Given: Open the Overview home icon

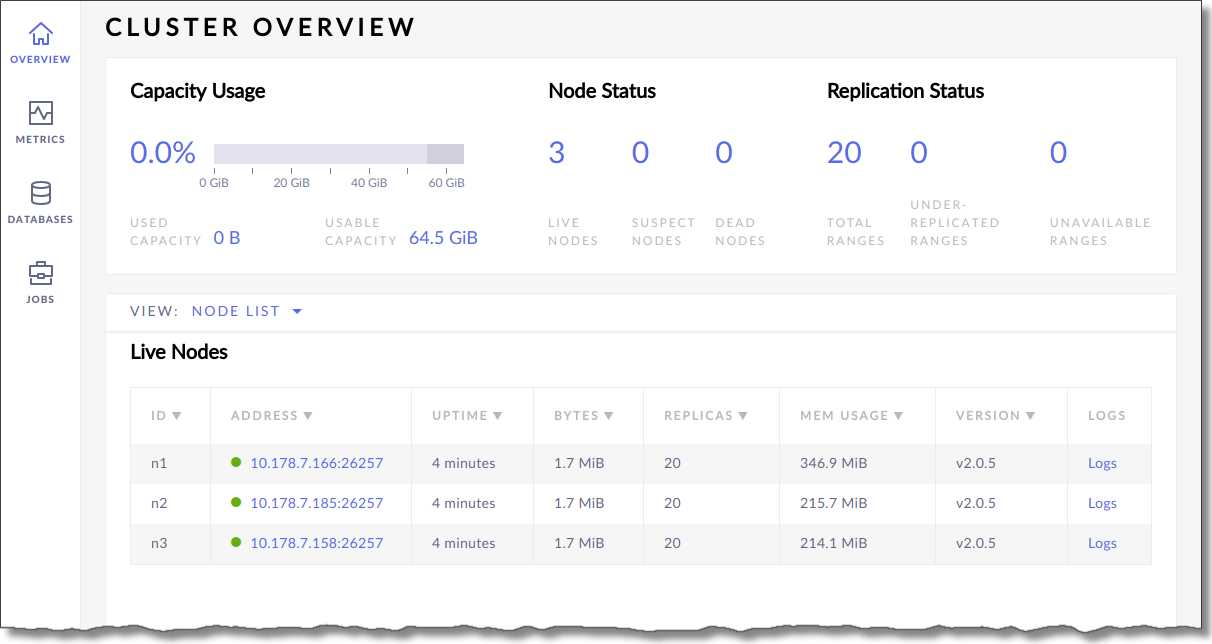Looking at the screenshot, I should (40, 34).
